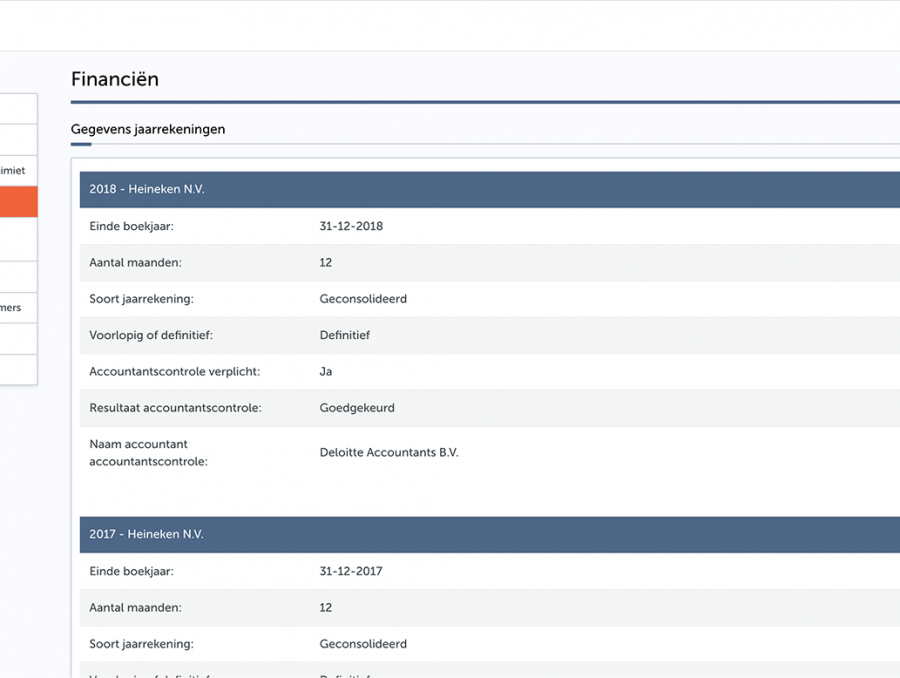Select the date value '31-12-2017'
Screen dimensions: 900x678
(351, 571)
